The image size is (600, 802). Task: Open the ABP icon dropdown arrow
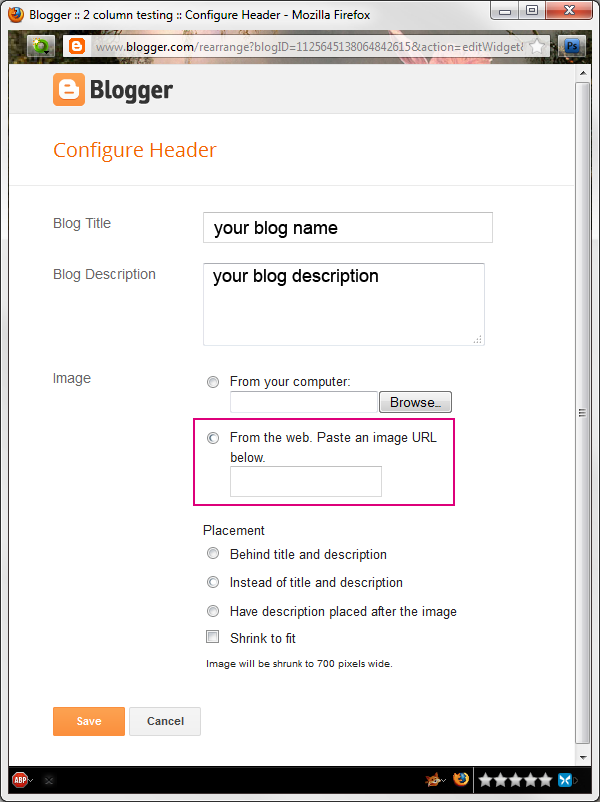31,781
